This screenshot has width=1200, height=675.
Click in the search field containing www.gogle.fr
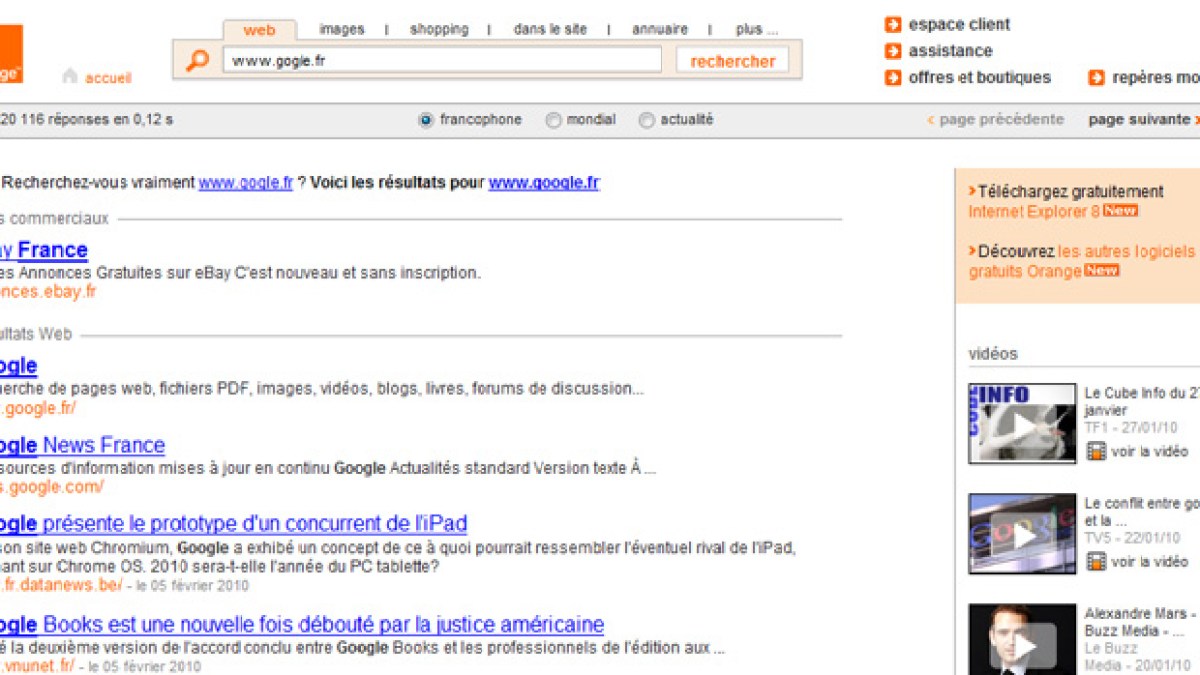442,60
